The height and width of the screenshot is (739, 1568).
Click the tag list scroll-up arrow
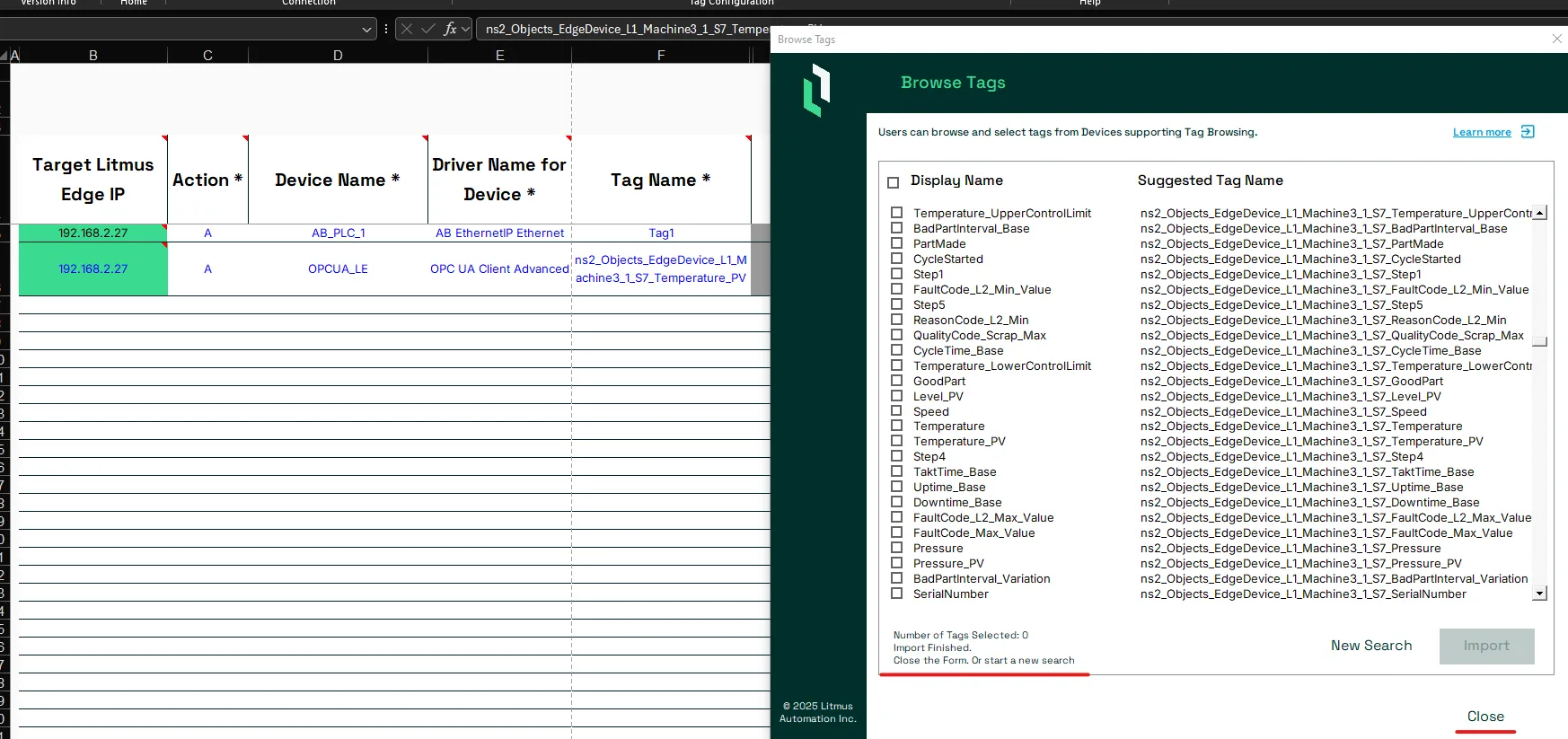(1540, 213)
